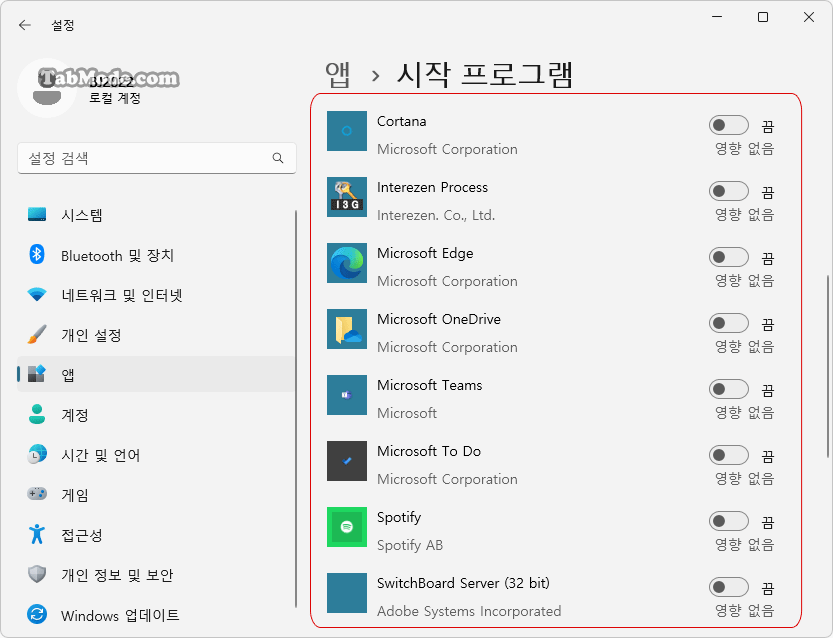Click Adobe Systems Incorporated publisher text
The height and width of the screenshot is (638, 833).
pyautogui.click(x=469, y=611)
